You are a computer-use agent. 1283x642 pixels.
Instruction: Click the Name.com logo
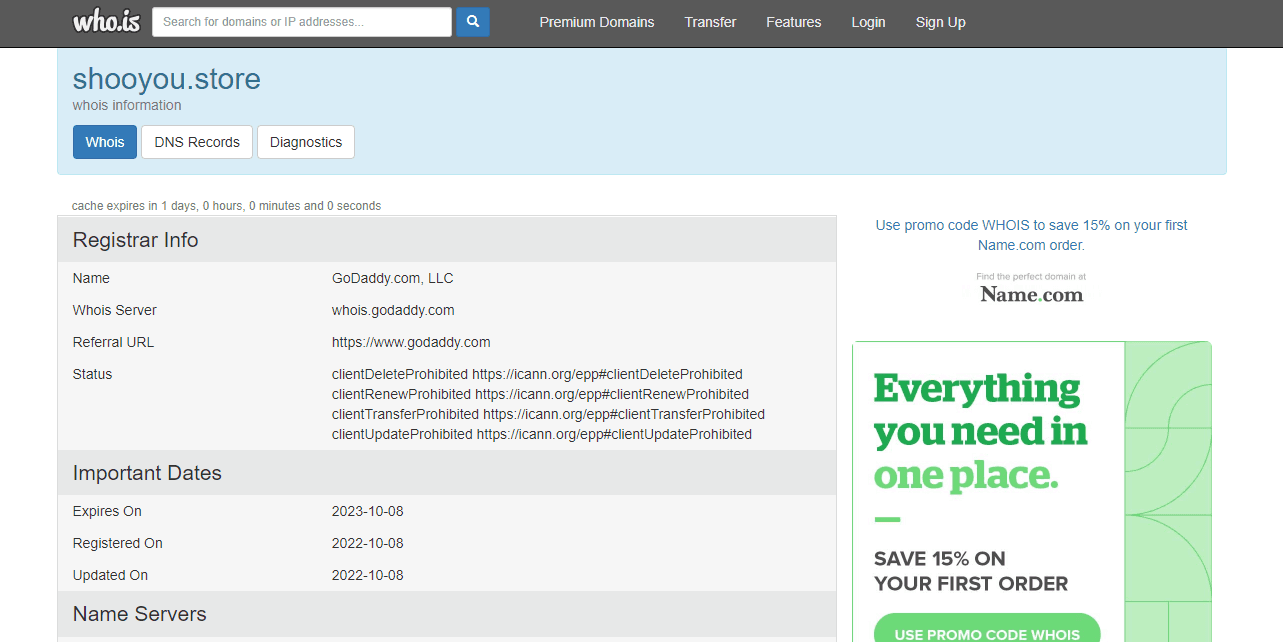[1031, 294]
